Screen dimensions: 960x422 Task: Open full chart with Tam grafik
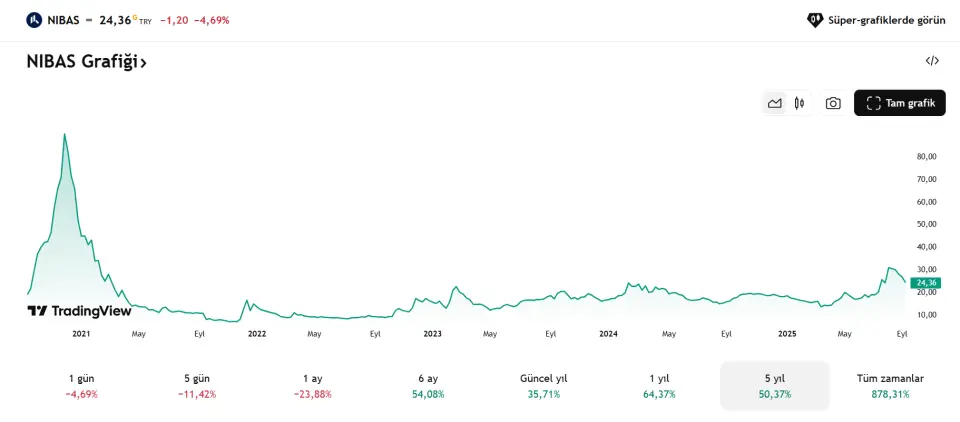click(900, 103)
